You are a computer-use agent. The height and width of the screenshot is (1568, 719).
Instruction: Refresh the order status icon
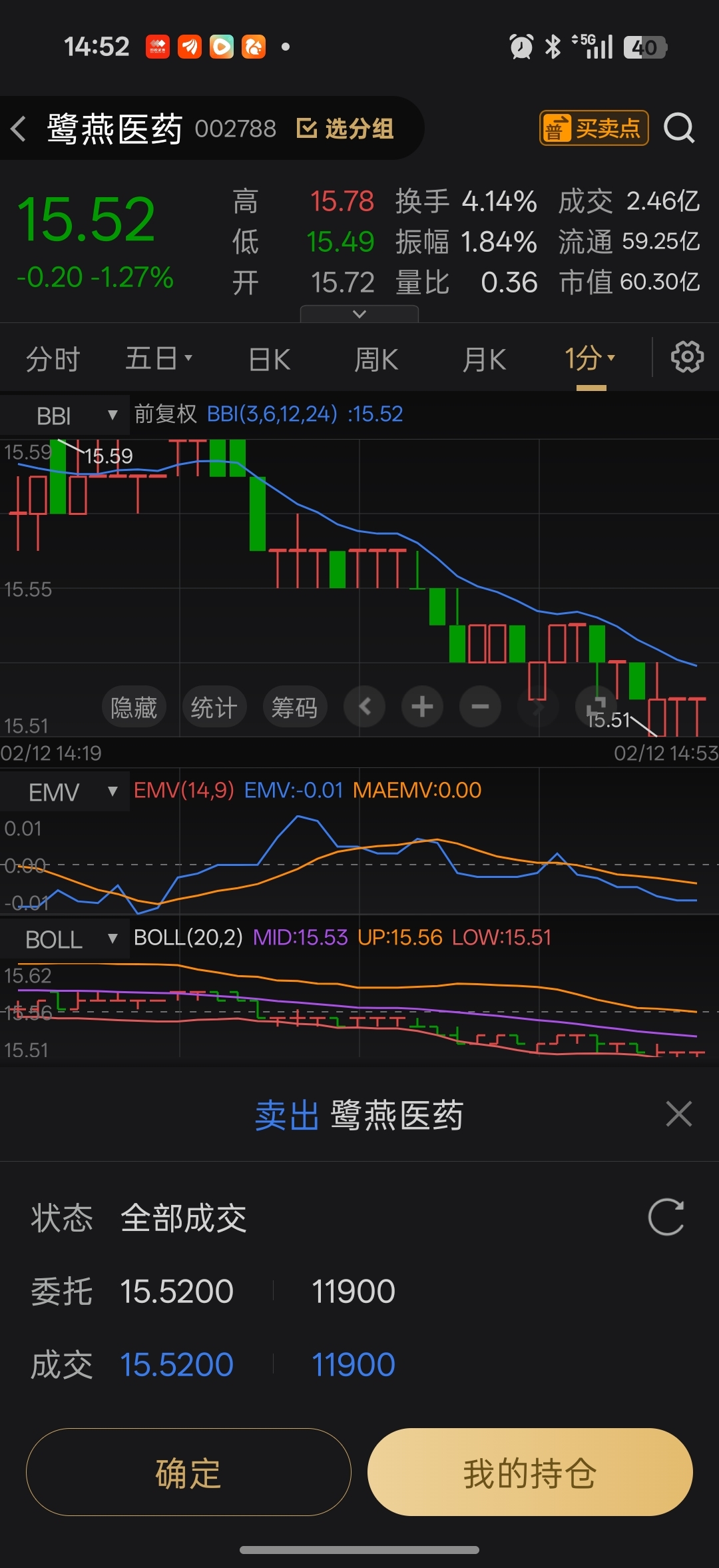pyautogui.click(x=666, y=1217)
